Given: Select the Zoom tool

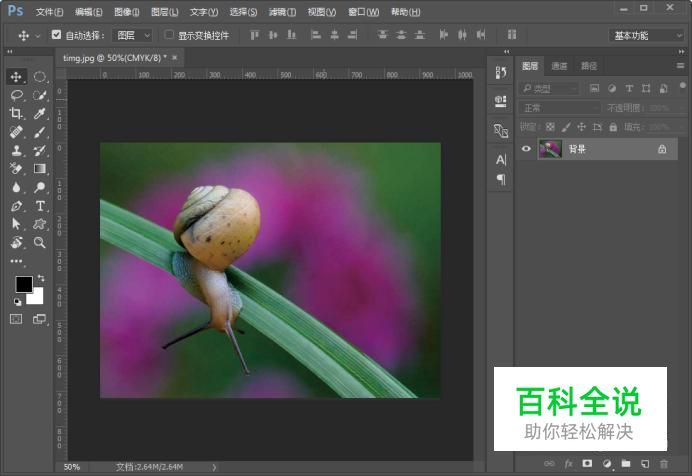Looking at the screenshot, I should (x=40, y=242).
